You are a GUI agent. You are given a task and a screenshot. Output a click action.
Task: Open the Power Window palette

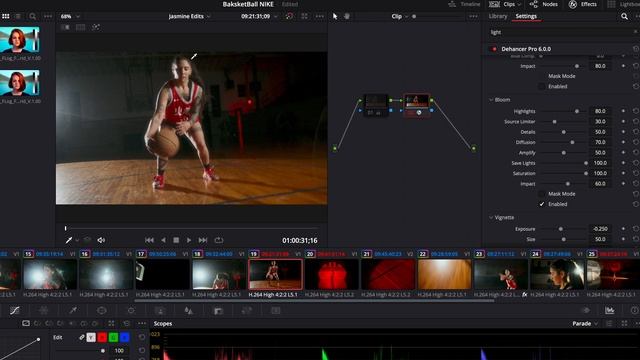pos(102,311)
